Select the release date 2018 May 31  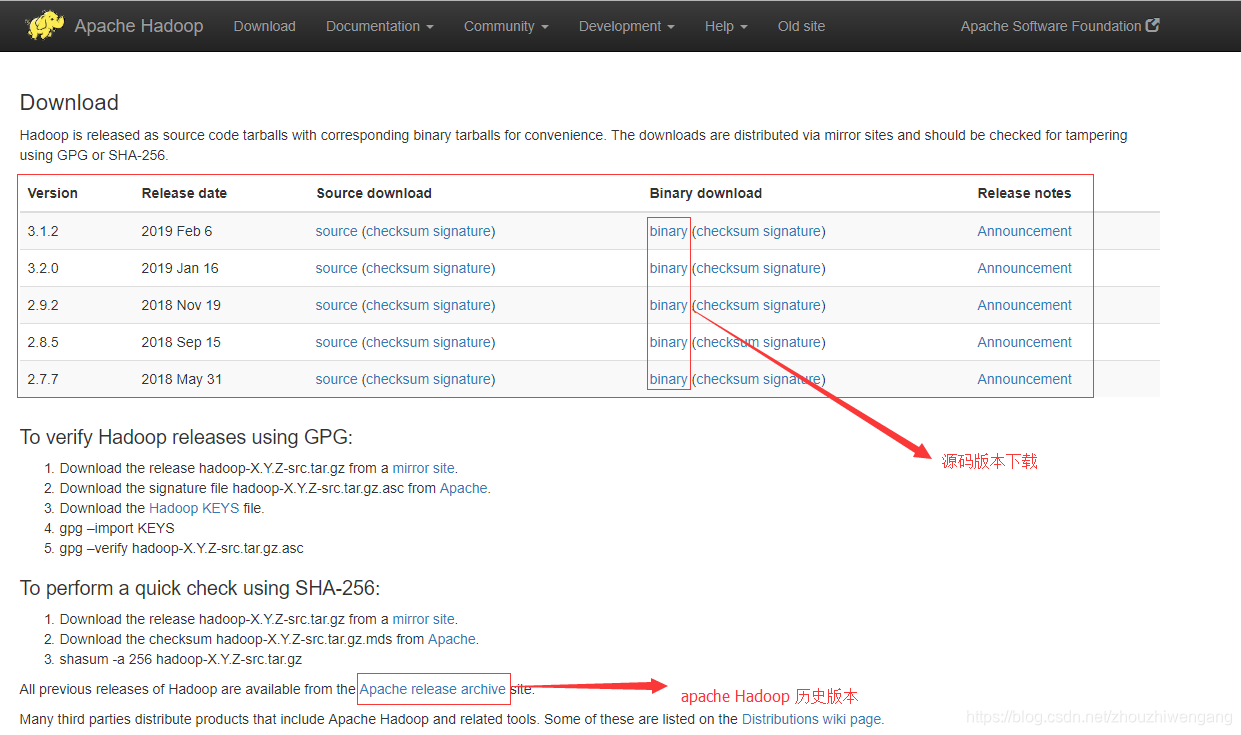(x=182, y=379)
